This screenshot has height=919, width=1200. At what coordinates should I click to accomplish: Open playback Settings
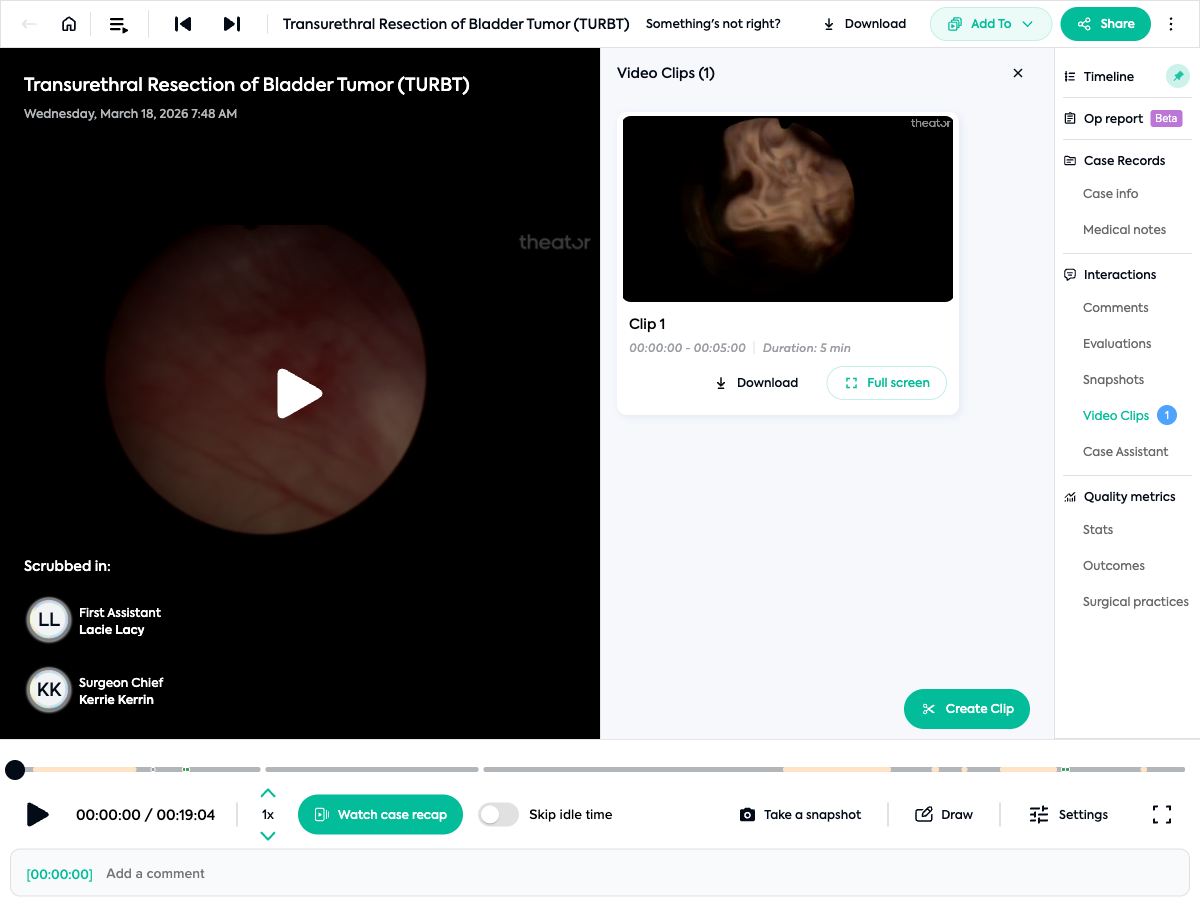pyautogui.click(x=1069, y=814)
